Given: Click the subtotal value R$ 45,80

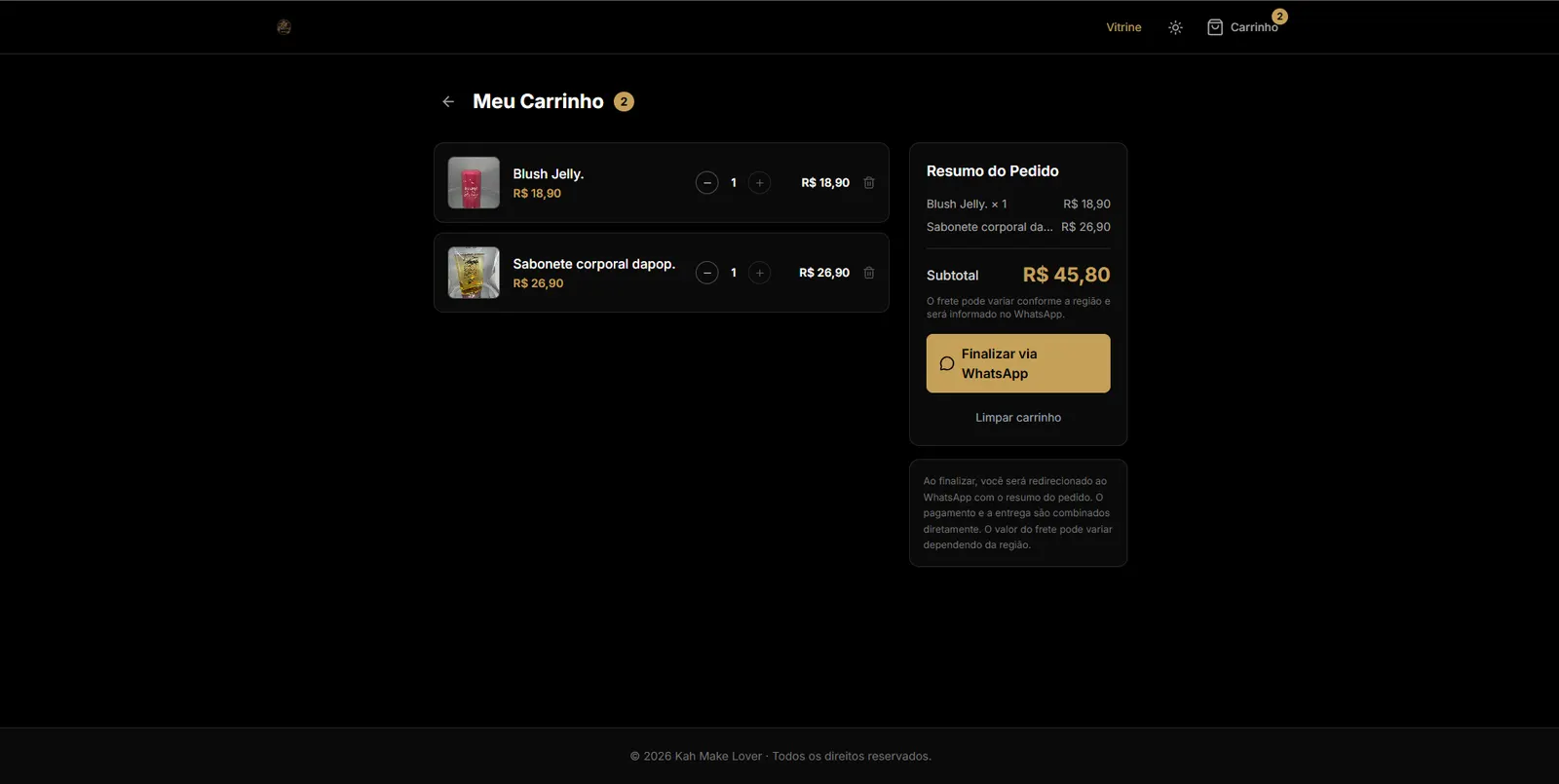Looking at the screenshot, I should [1066, 275].
